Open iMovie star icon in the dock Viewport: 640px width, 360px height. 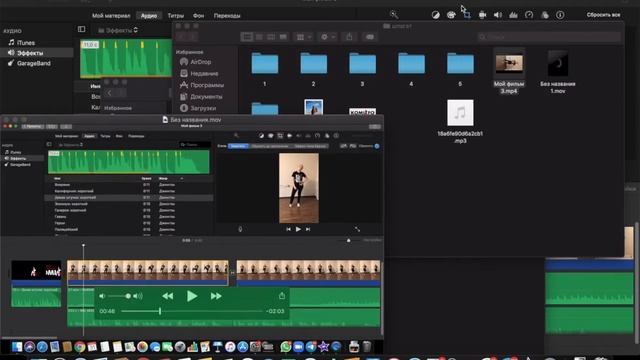coord(324,347)
